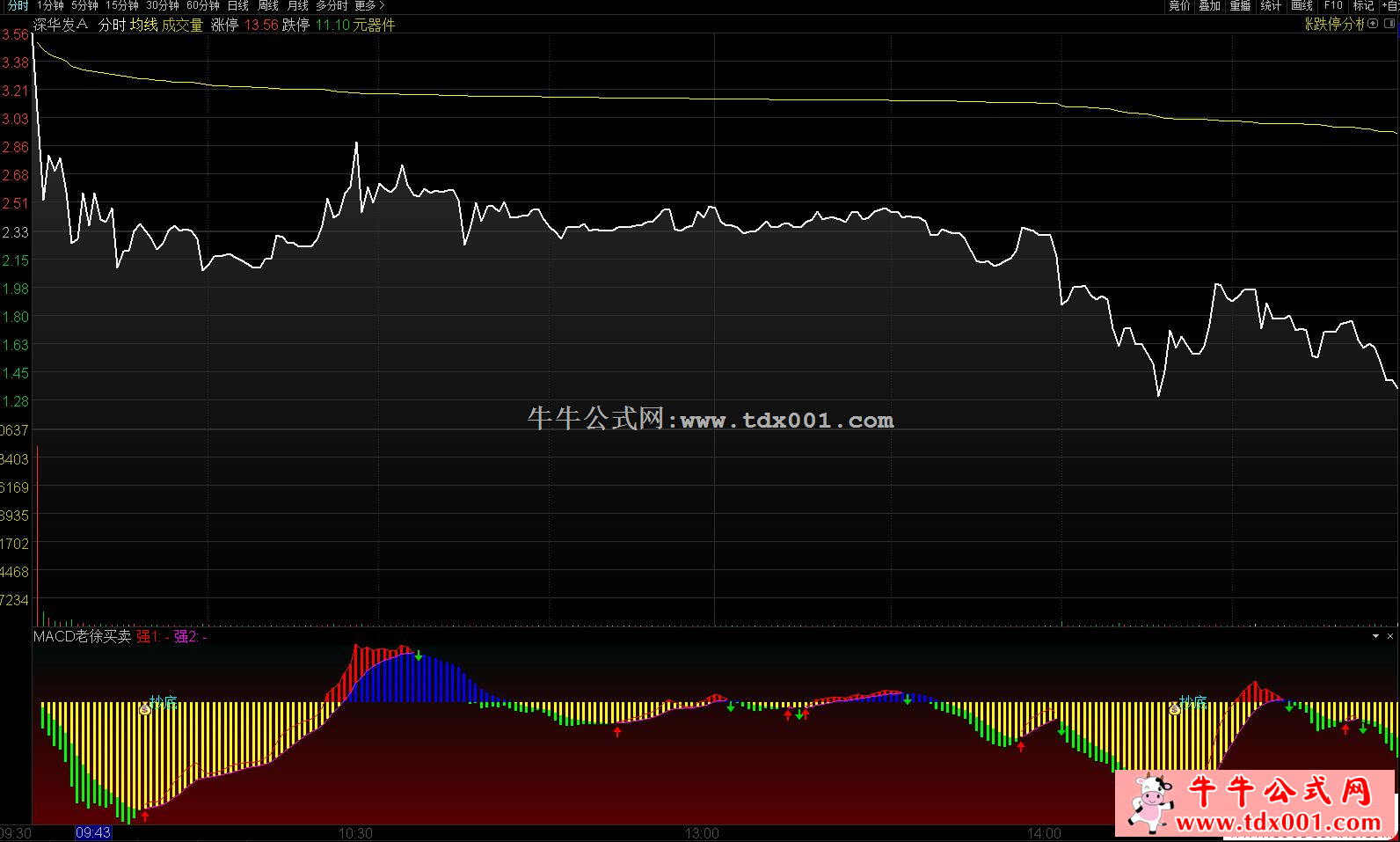
Task: Open the 60分钟 period tab
Action: (x=202, y=6)
